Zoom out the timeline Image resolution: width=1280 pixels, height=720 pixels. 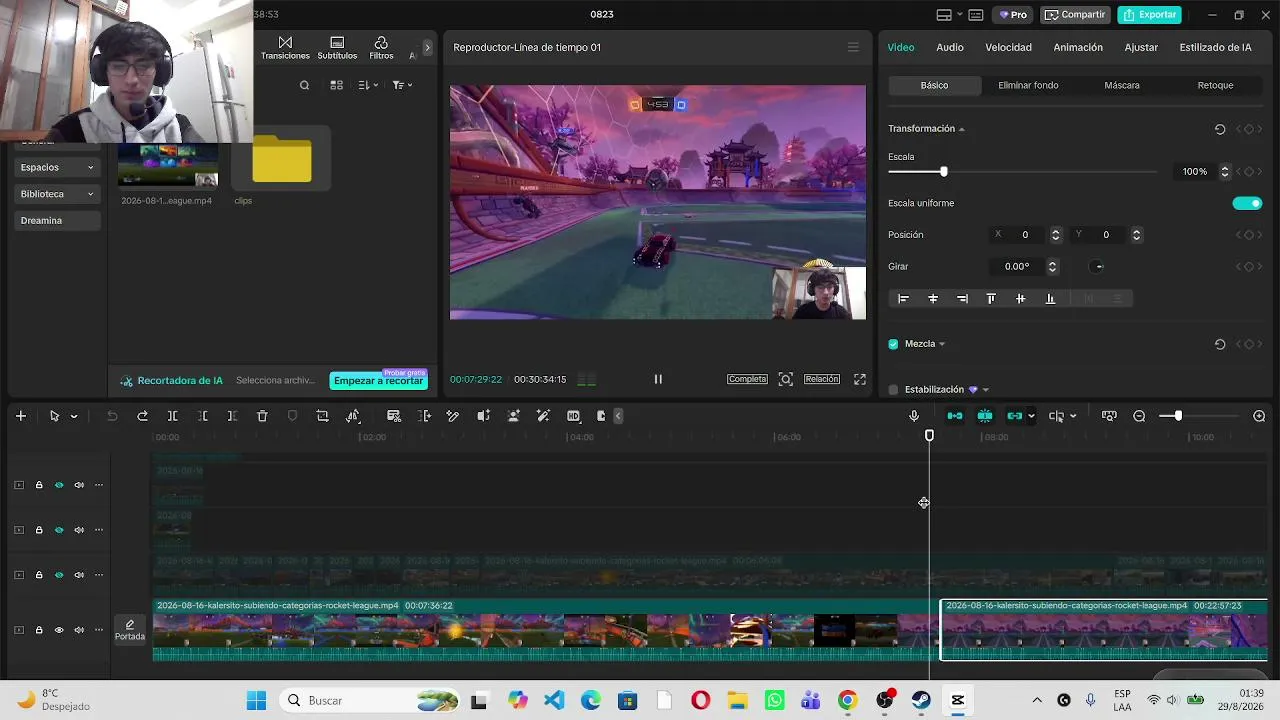(x=1139, y=416)
